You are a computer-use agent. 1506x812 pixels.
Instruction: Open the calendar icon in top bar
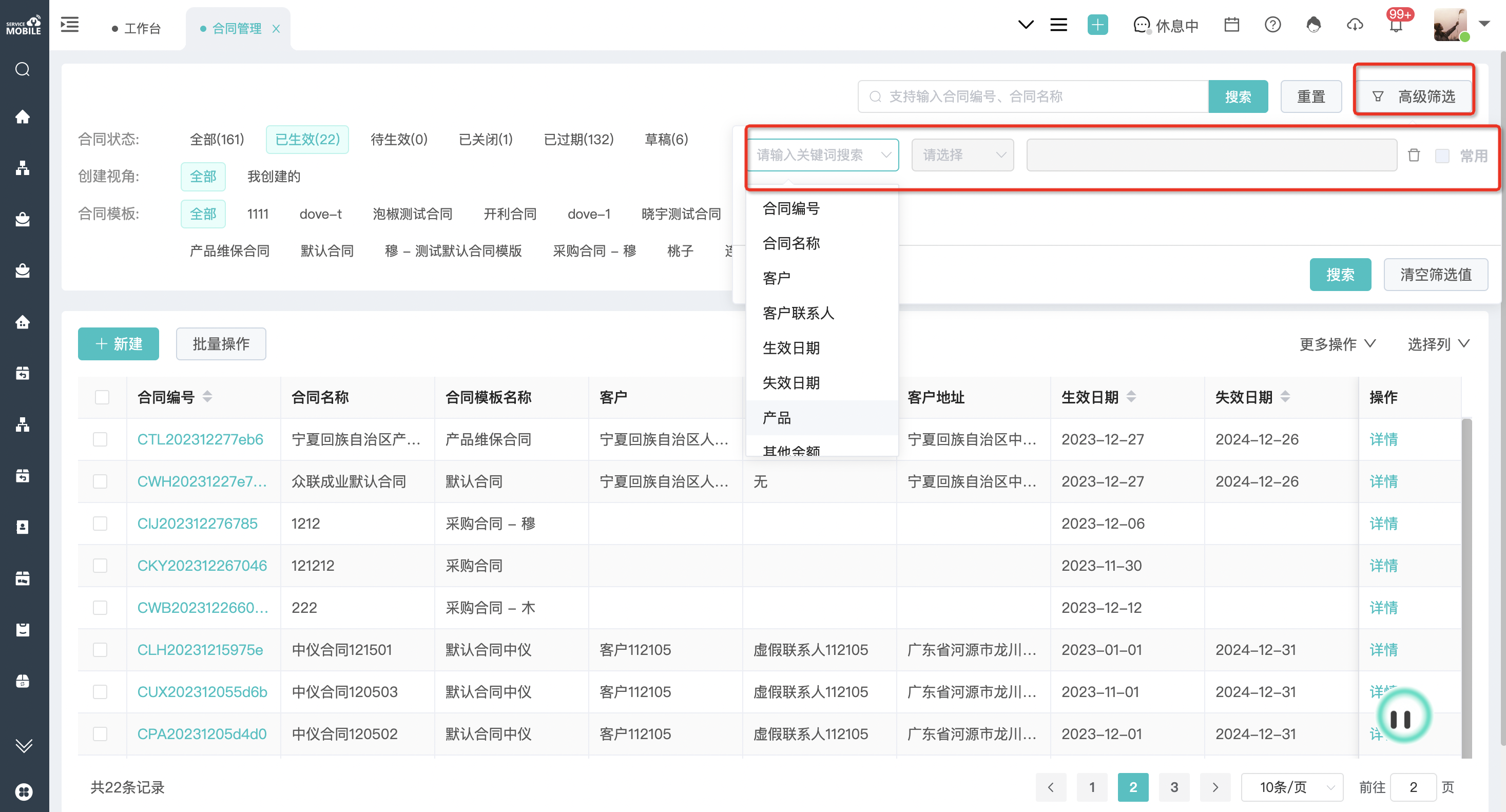(1232, 25)
